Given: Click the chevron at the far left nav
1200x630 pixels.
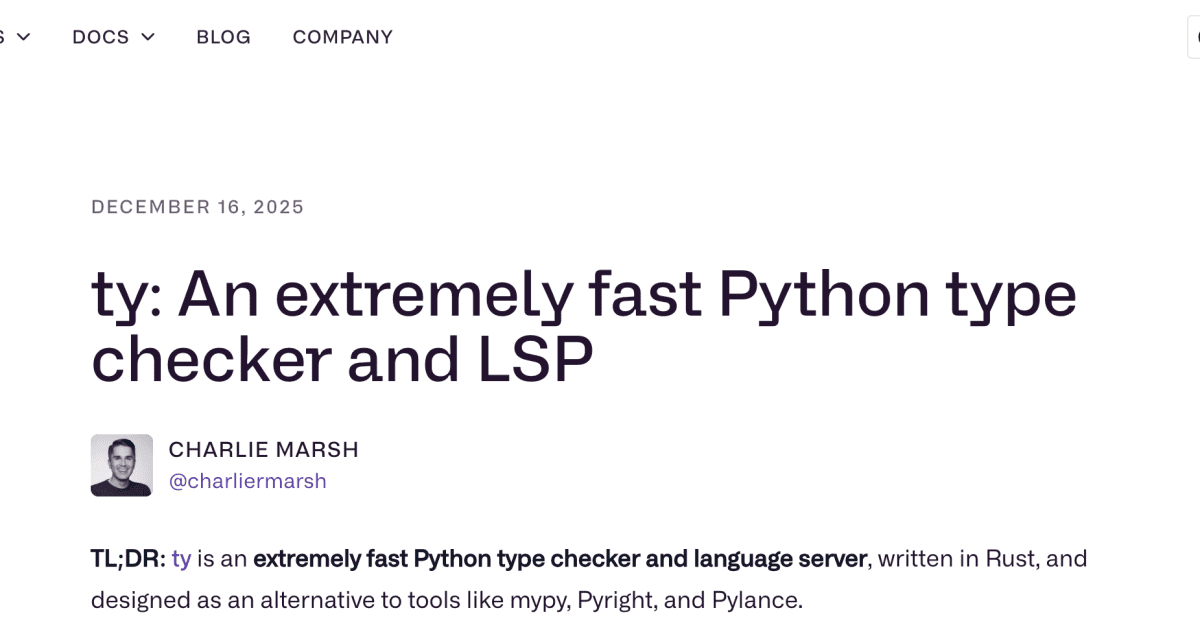Looking at the screenshot, I should pyautogui.click(x=23, y=37).
